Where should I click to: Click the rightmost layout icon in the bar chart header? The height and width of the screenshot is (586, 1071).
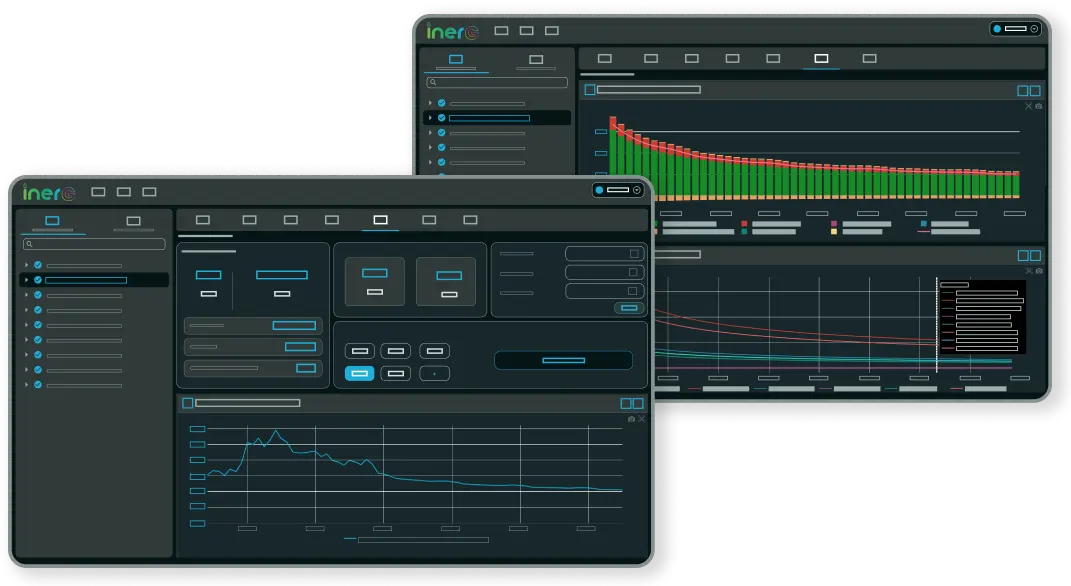point(1035,90)
